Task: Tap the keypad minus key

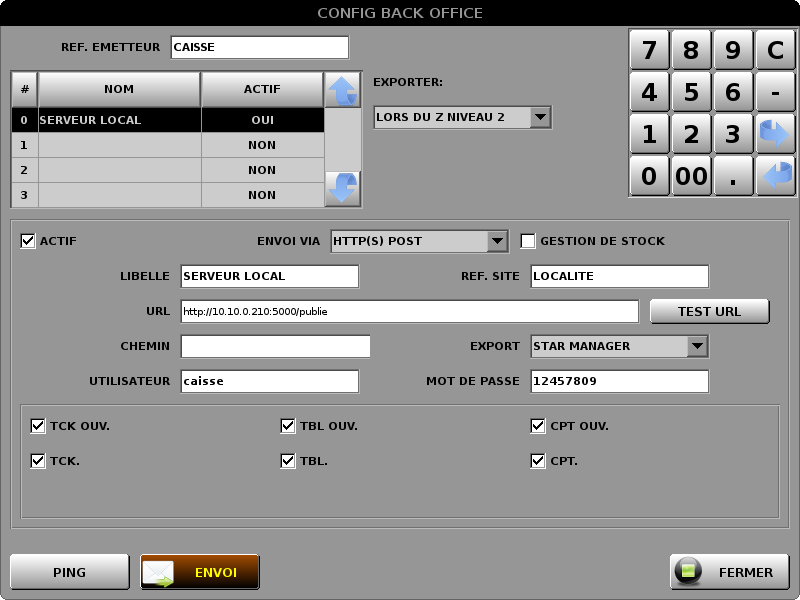Action: coord(775,92)
